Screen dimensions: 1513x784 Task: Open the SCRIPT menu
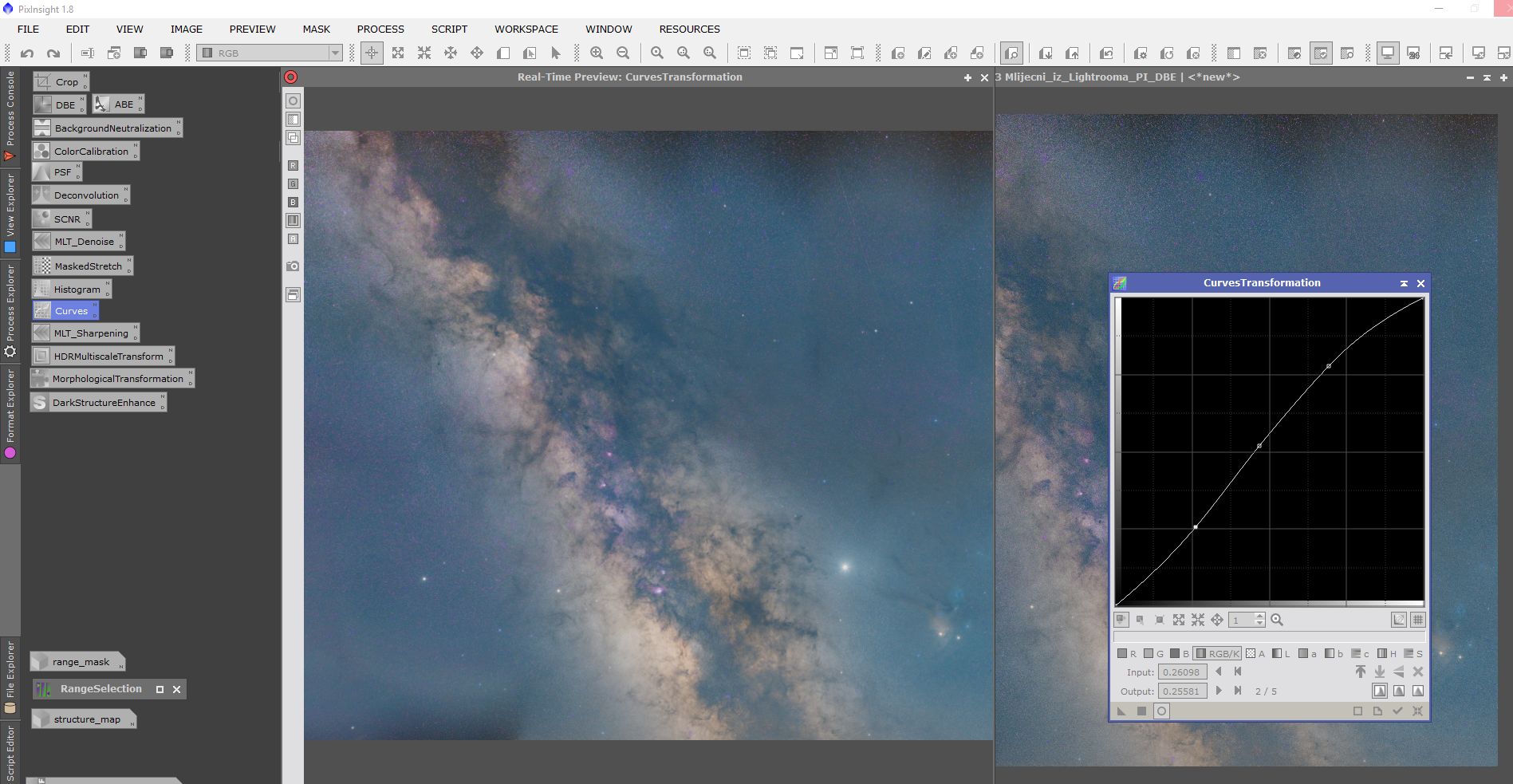tap(449, 29)
